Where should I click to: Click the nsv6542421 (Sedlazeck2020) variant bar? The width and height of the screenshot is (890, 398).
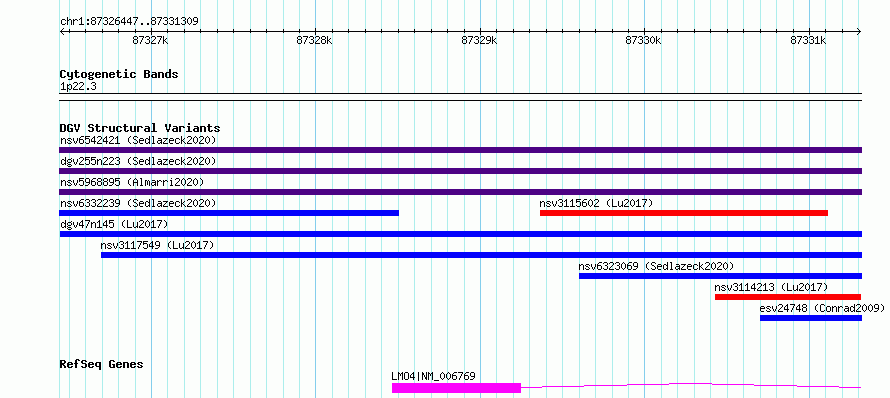pos(460,150)
